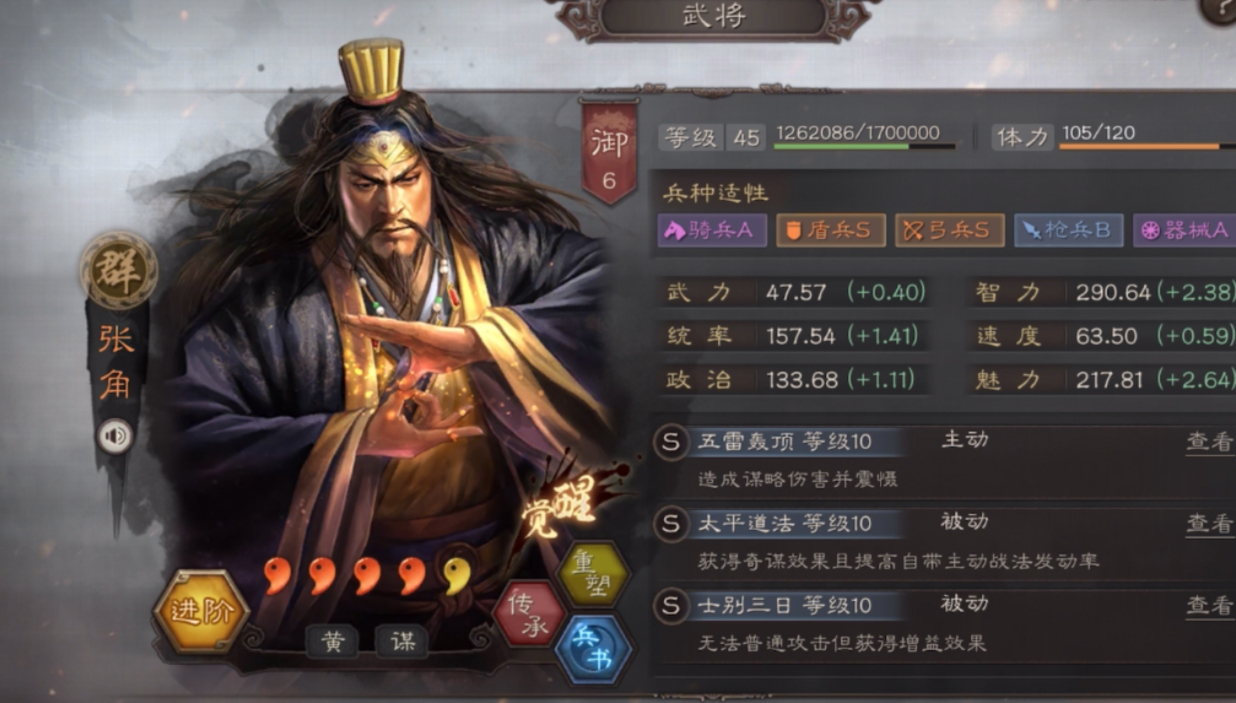Select the red 传承 hexagon icon
Viewport: 1236px width, 703px height.
[x=529, y=613]
